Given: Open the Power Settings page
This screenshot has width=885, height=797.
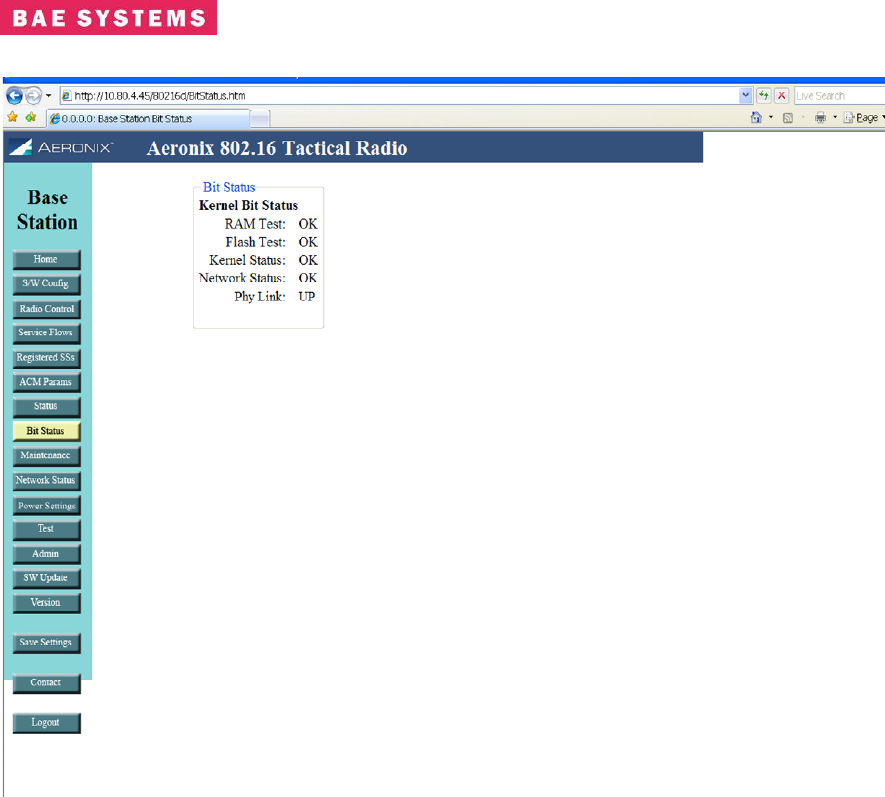Looking at the screenshot, I should click(46, 505).
